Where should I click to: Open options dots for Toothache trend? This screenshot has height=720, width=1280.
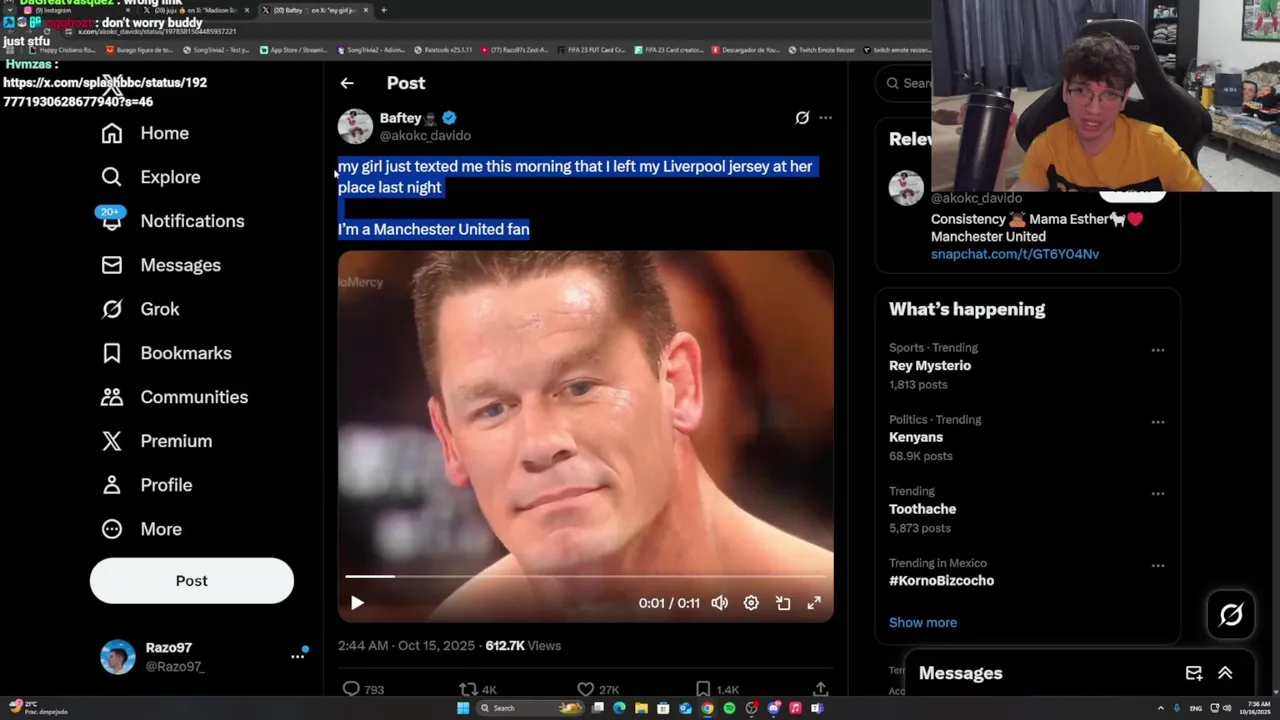click(1157, 494)
